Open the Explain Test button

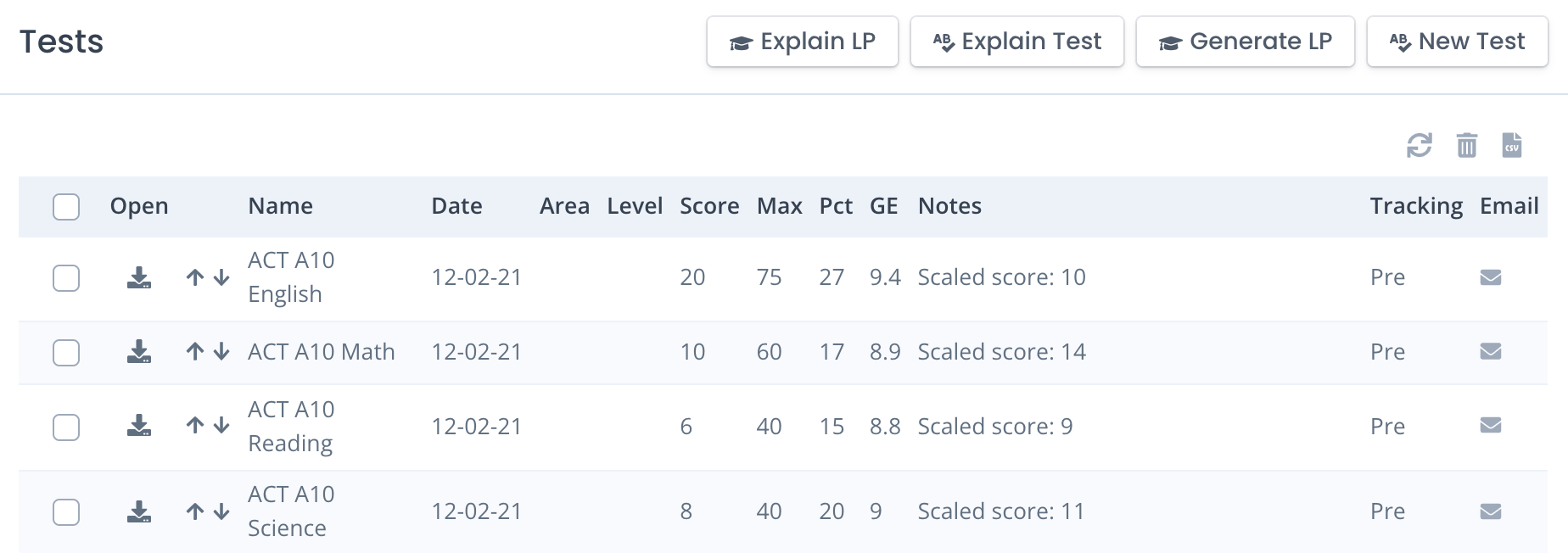click(x=1016, y=42)
